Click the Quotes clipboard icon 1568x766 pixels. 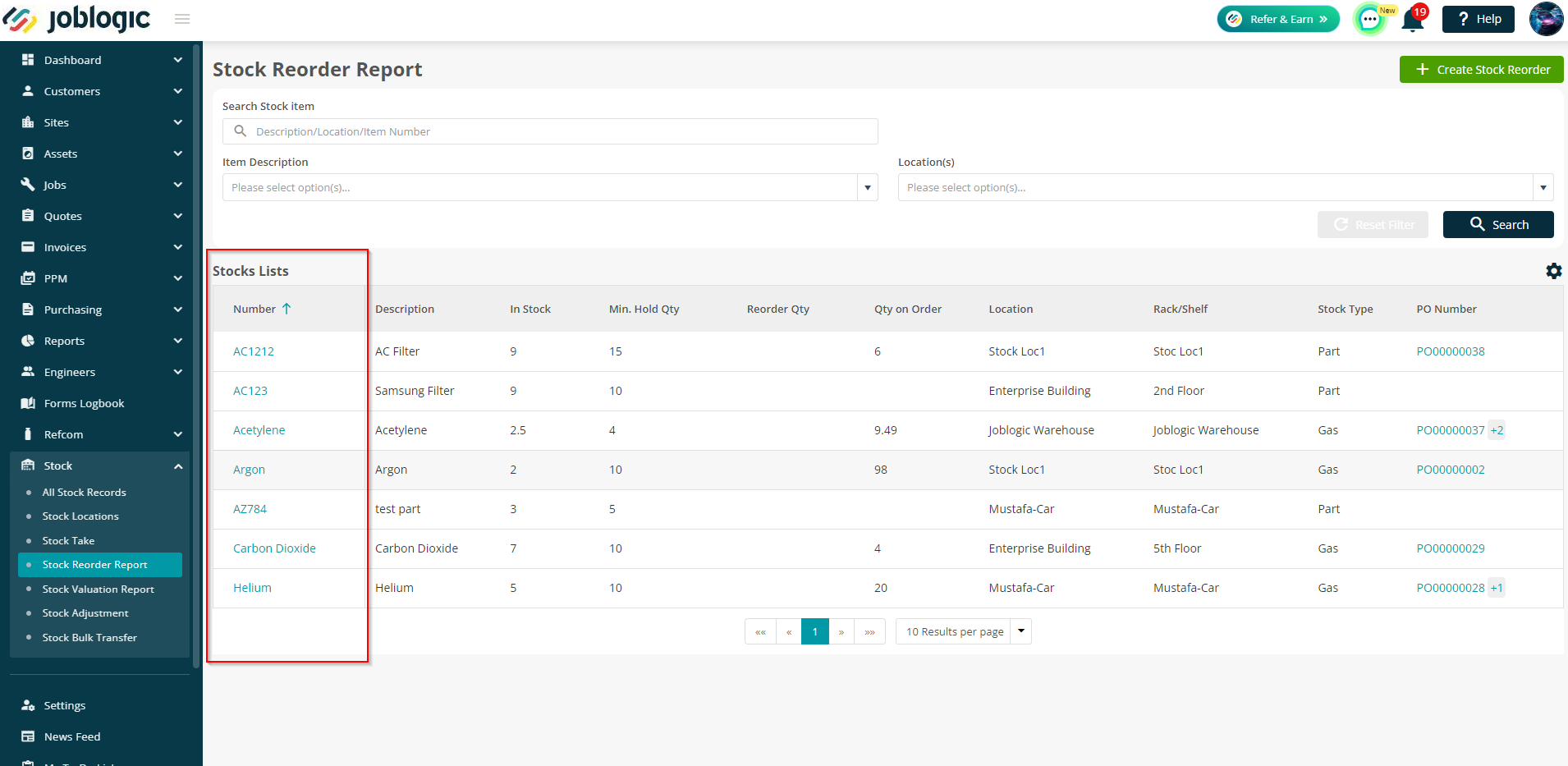[x=28, y=216]
